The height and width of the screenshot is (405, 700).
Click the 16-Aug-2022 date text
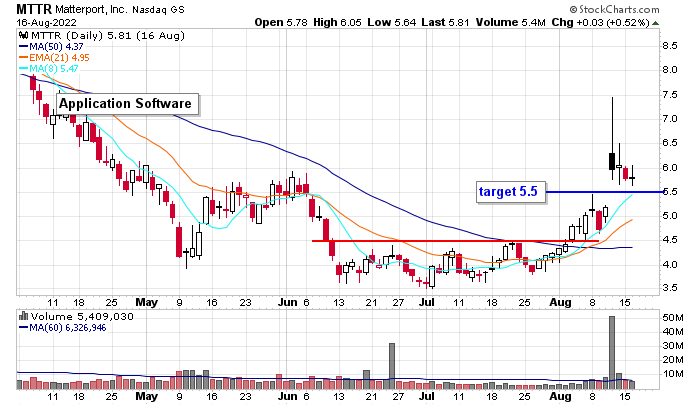click(x=46, y=22)
